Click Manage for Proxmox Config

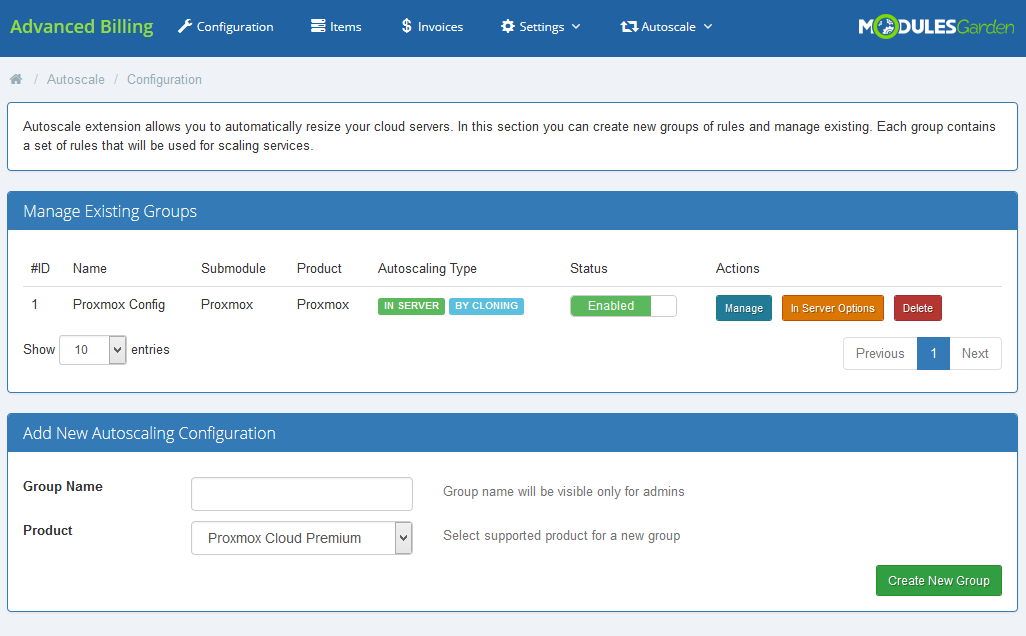pos(744,308)
